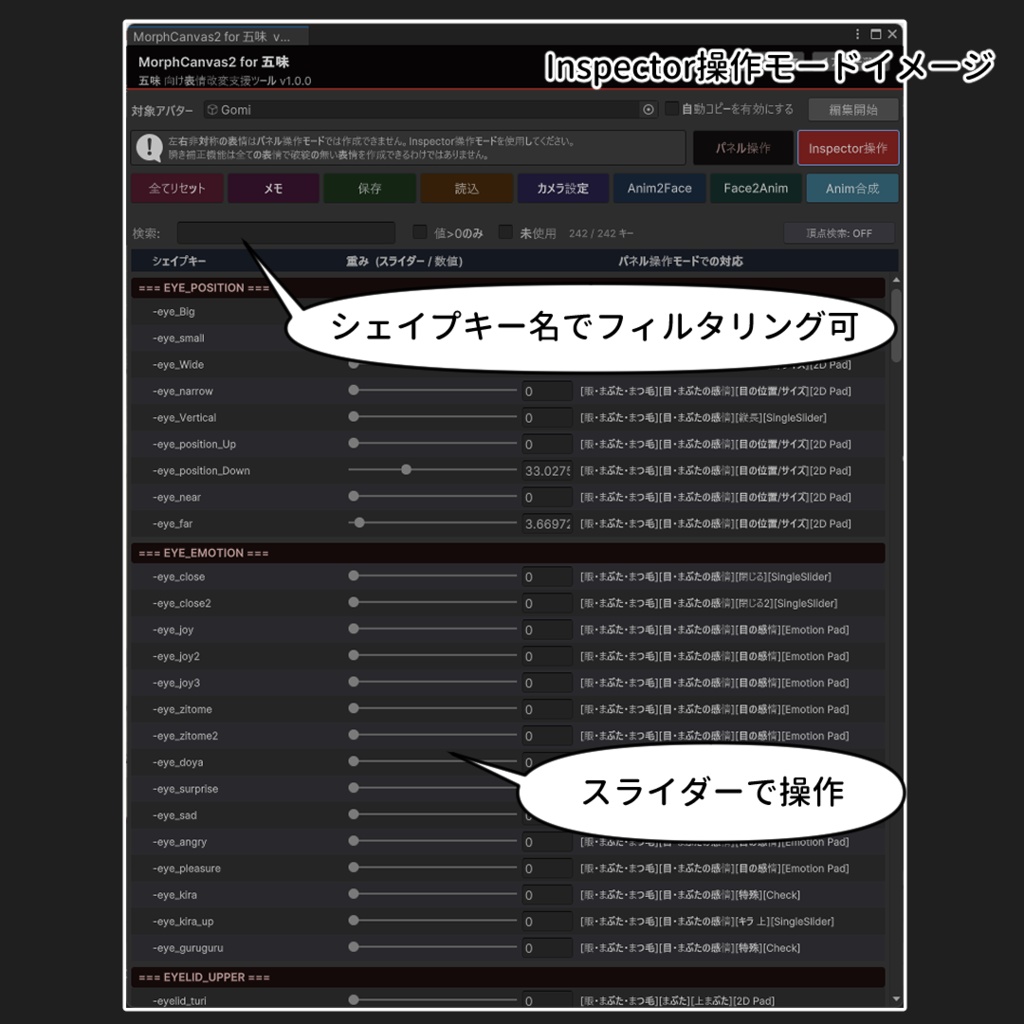This screenshot has height=1024, width=1024.
Task: Click the パネル操作モードでの対応 column header
Action: tap(680, 261)
